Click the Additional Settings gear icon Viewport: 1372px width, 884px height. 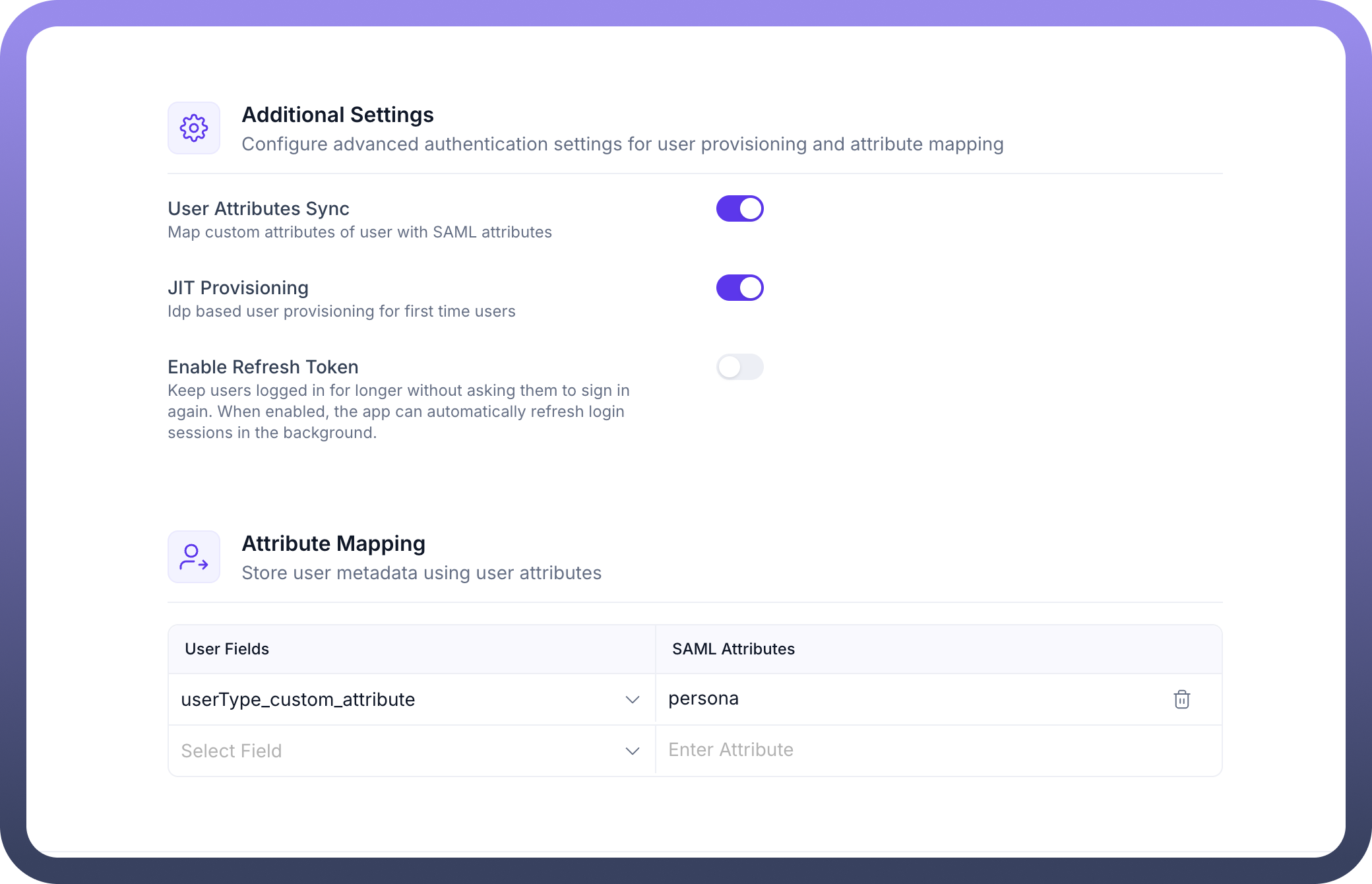point(193,128)
